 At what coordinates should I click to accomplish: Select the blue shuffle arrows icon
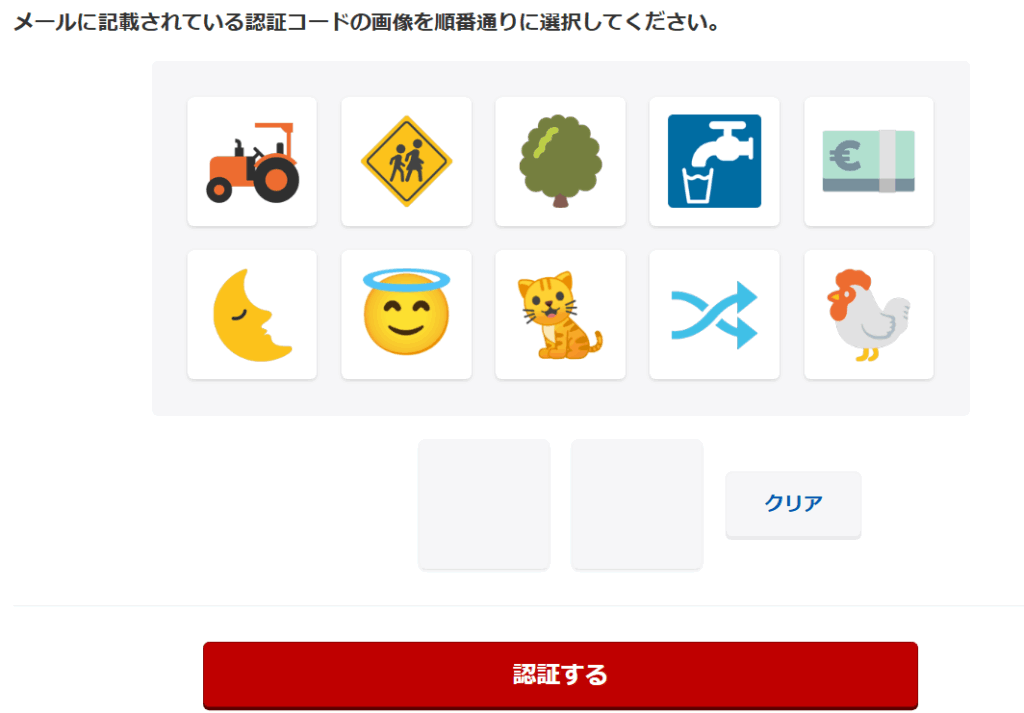tap(714, 315)
